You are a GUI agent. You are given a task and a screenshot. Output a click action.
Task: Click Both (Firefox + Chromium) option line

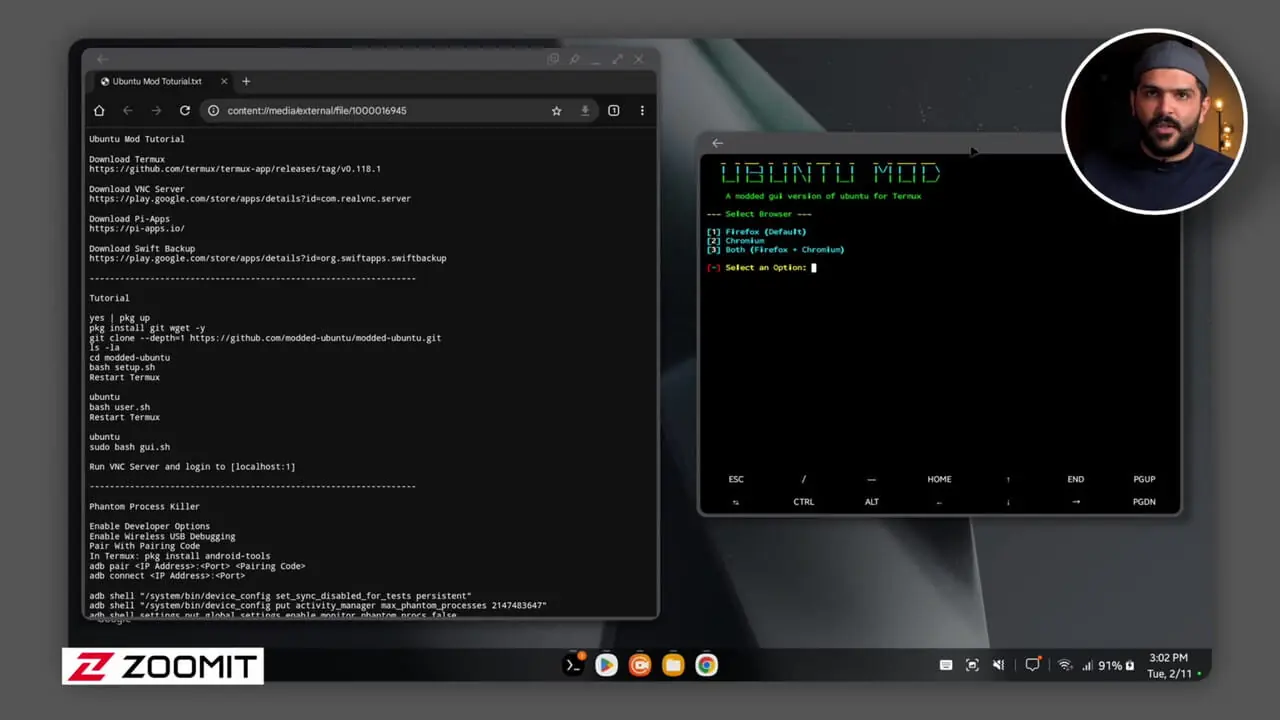(775, 250)
